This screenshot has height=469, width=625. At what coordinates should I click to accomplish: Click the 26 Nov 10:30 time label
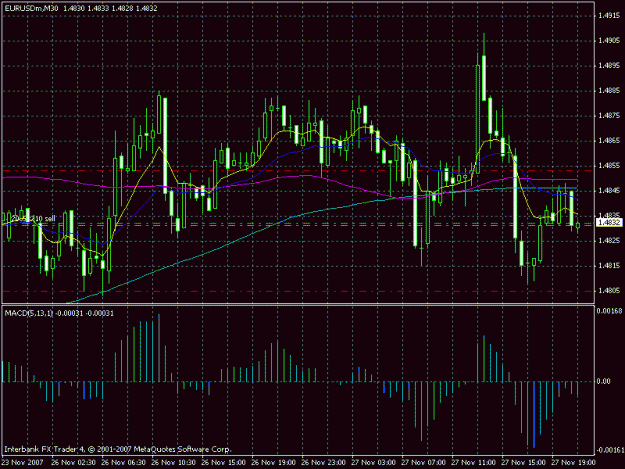coord(173,463)
